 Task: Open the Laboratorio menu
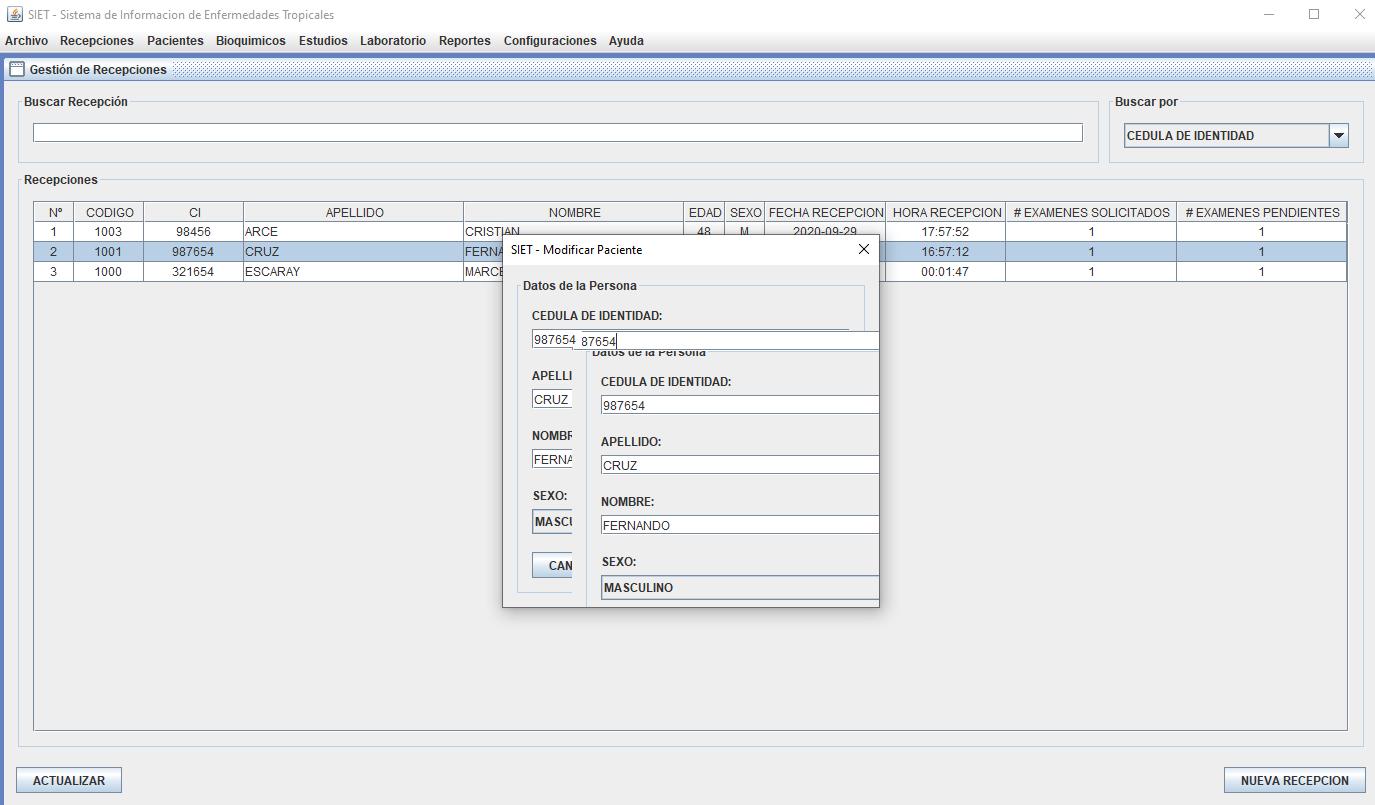coord(393,41)
